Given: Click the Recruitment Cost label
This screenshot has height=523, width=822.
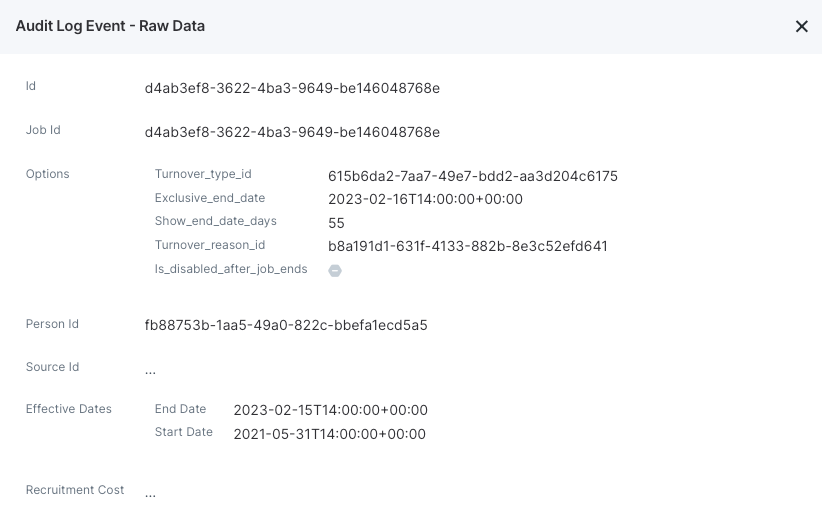Looking at the screenshot, I should [x=75, y=489].
